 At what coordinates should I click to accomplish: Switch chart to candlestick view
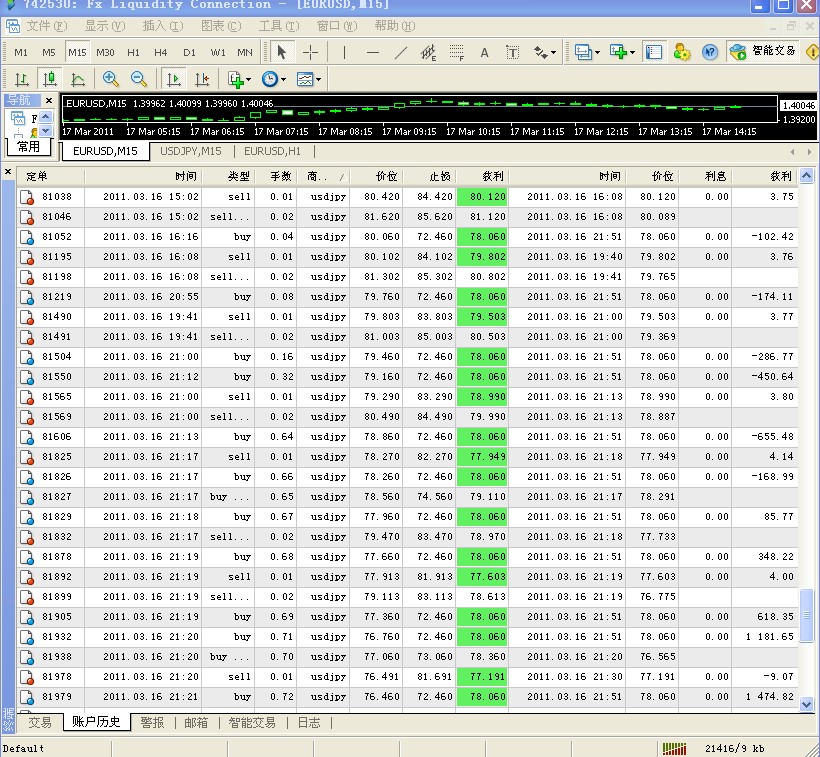[49, 79]
